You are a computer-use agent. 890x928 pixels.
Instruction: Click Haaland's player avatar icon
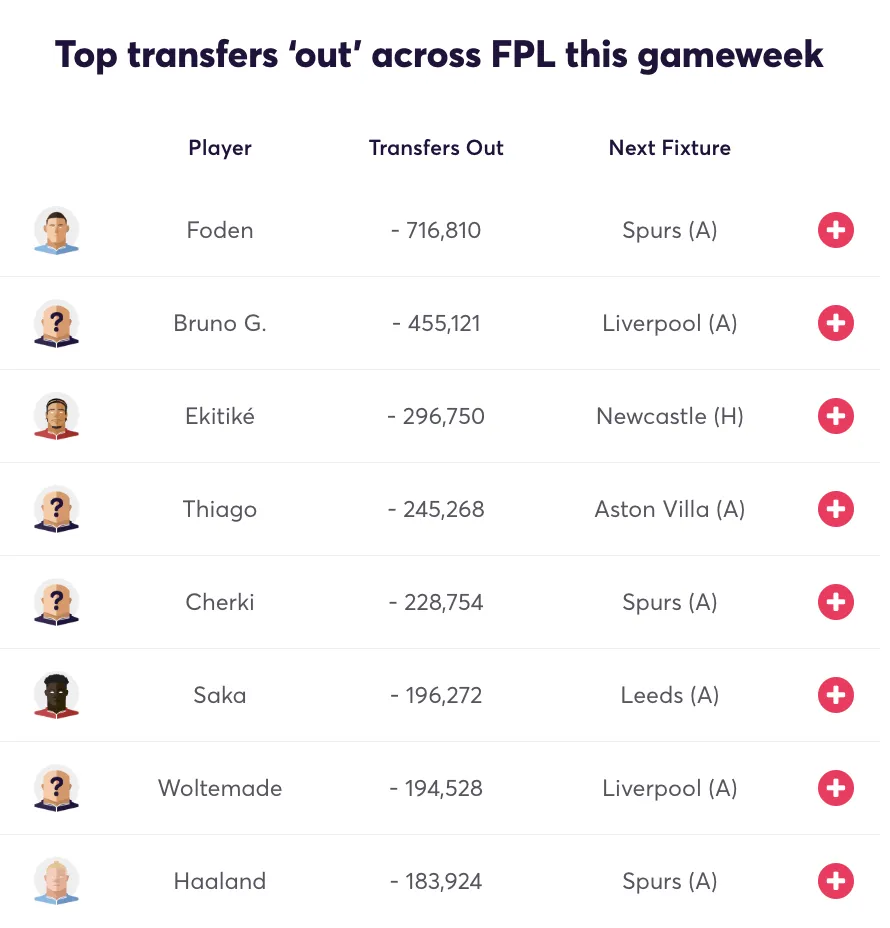click(56, 881)
